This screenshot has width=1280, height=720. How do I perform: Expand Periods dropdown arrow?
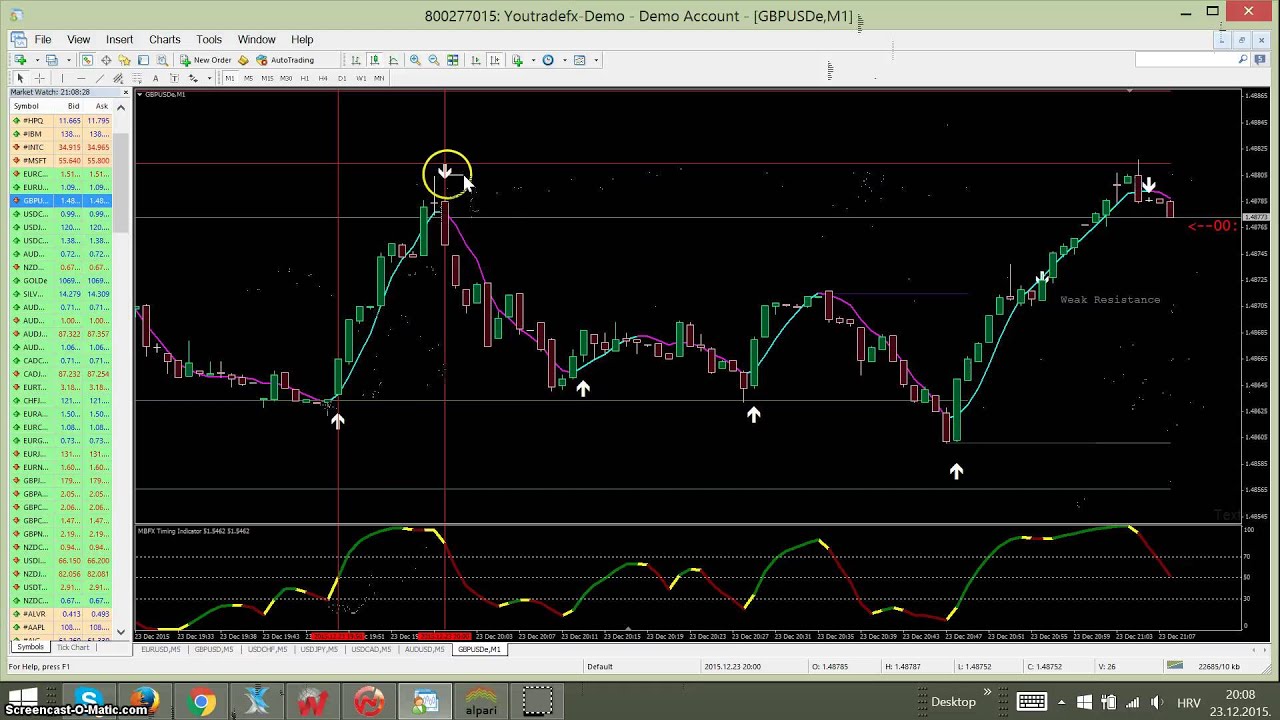(x=565, y=60)
